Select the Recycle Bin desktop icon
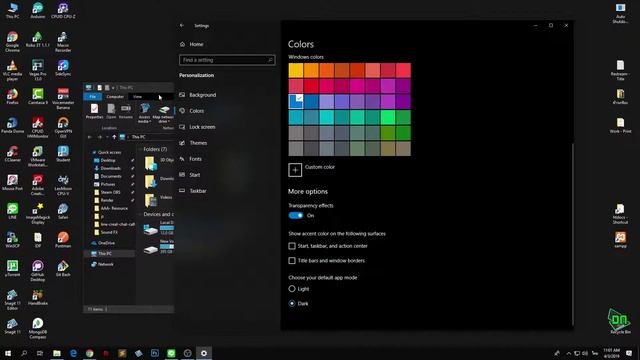 click(620, 322)
